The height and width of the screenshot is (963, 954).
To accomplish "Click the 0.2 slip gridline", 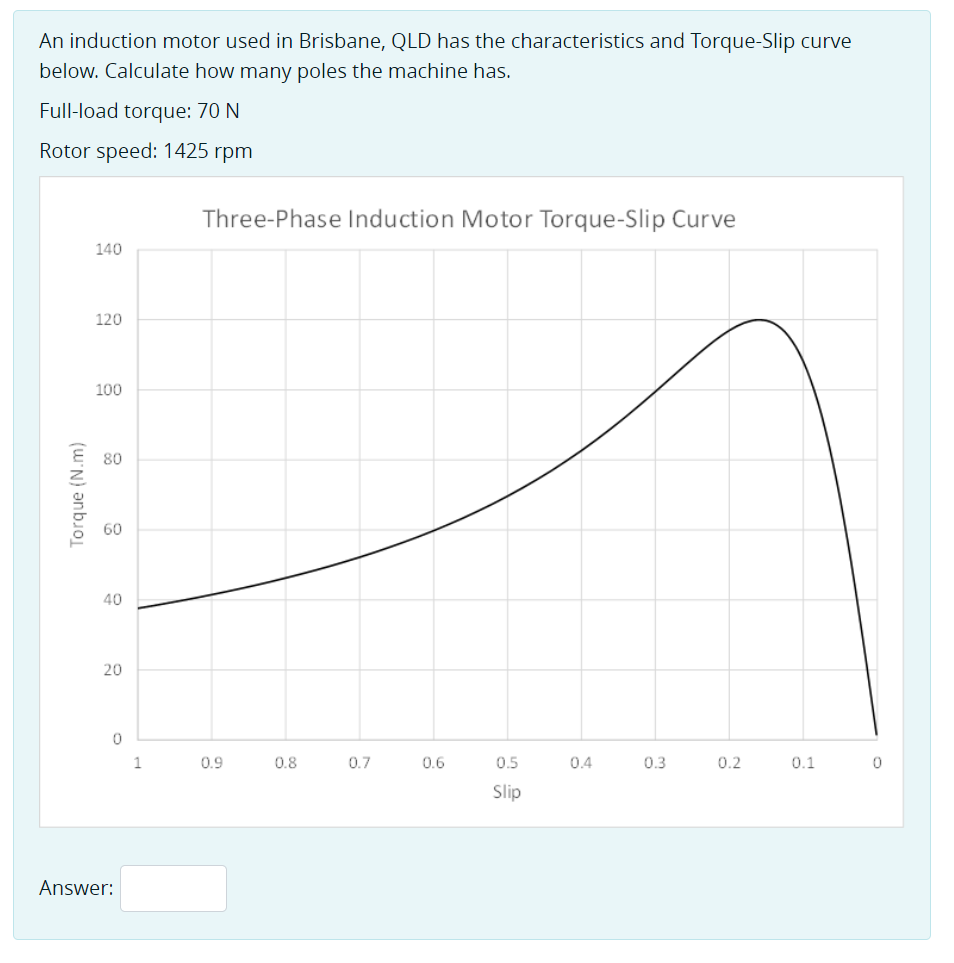I will 728,500.
